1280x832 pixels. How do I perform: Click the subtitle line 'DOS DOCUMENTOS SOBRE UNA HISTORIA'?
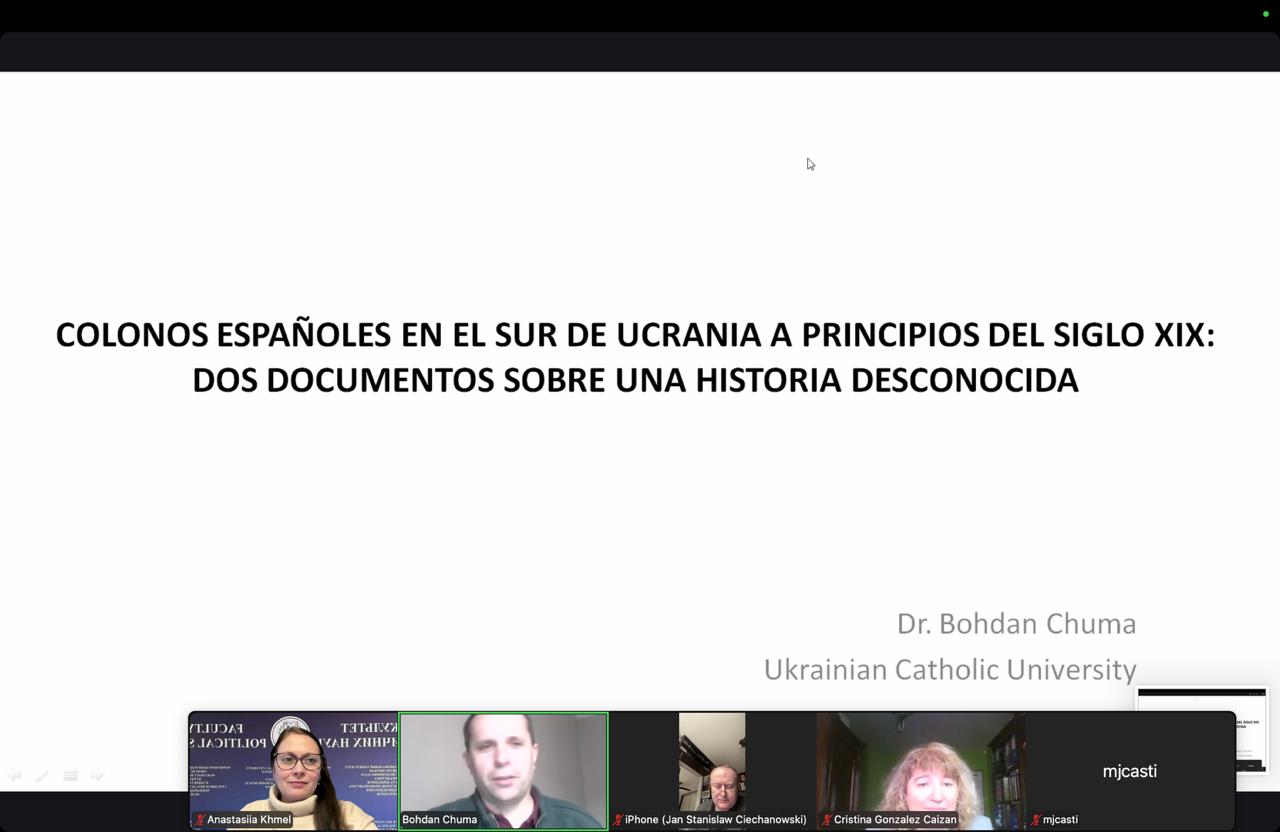(x=635, y=380)
